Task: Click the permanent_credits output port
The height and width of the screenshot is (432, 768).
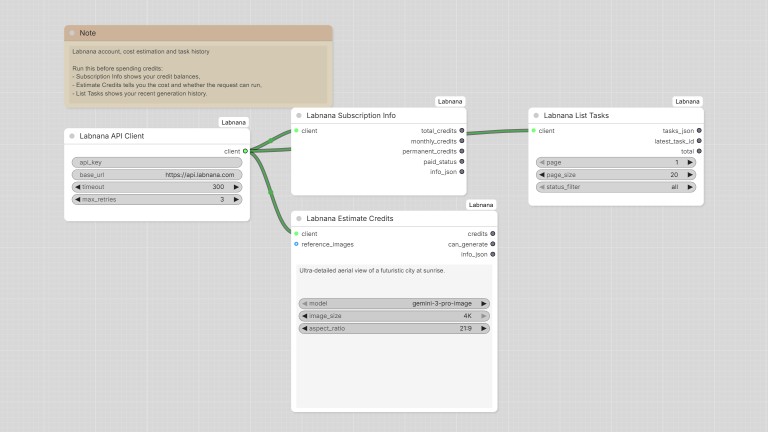Action: tap(462, 151)
